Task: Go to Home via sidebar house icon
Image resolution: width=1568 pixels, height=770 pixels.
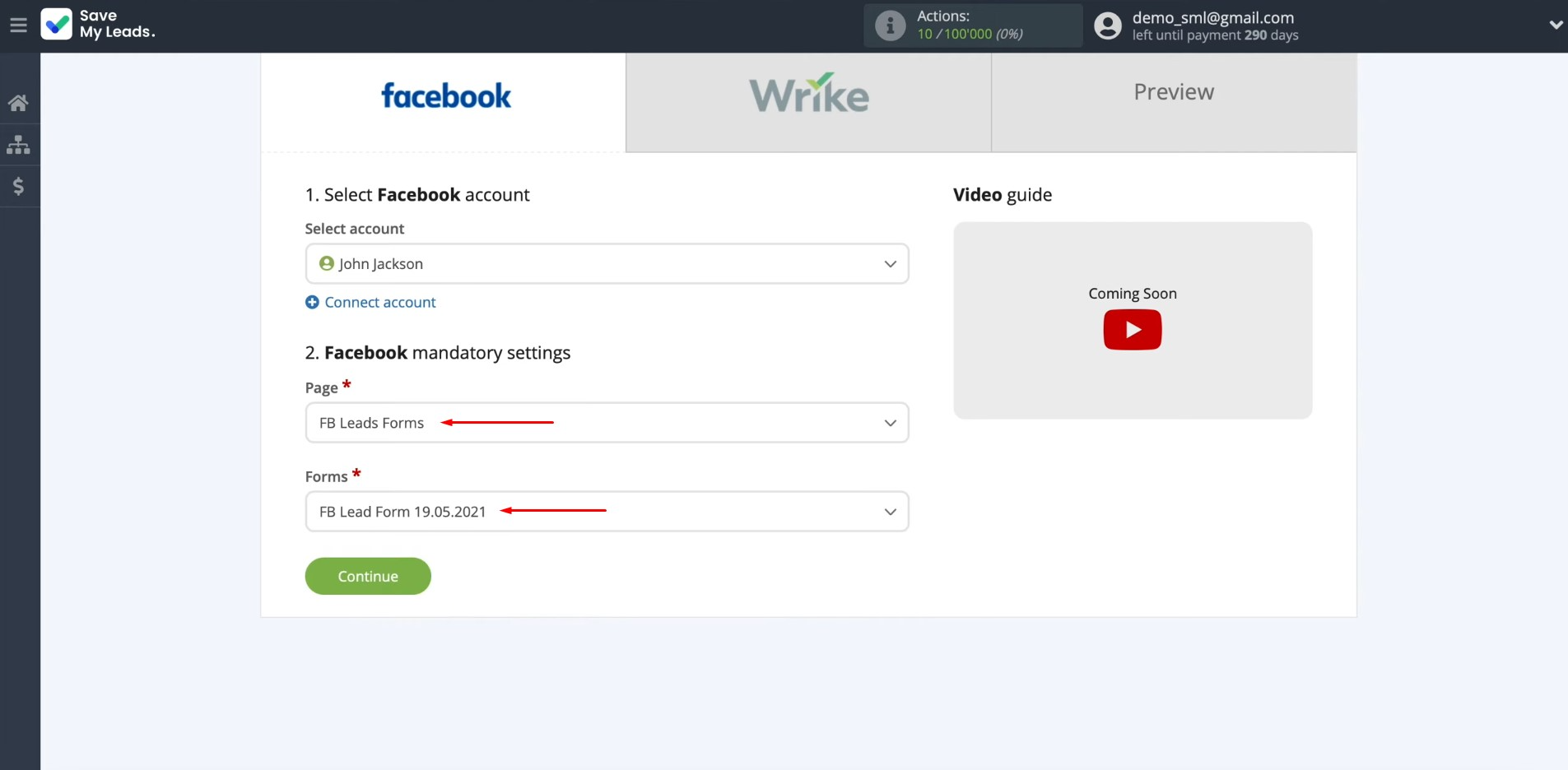Action: coord(18,103)
